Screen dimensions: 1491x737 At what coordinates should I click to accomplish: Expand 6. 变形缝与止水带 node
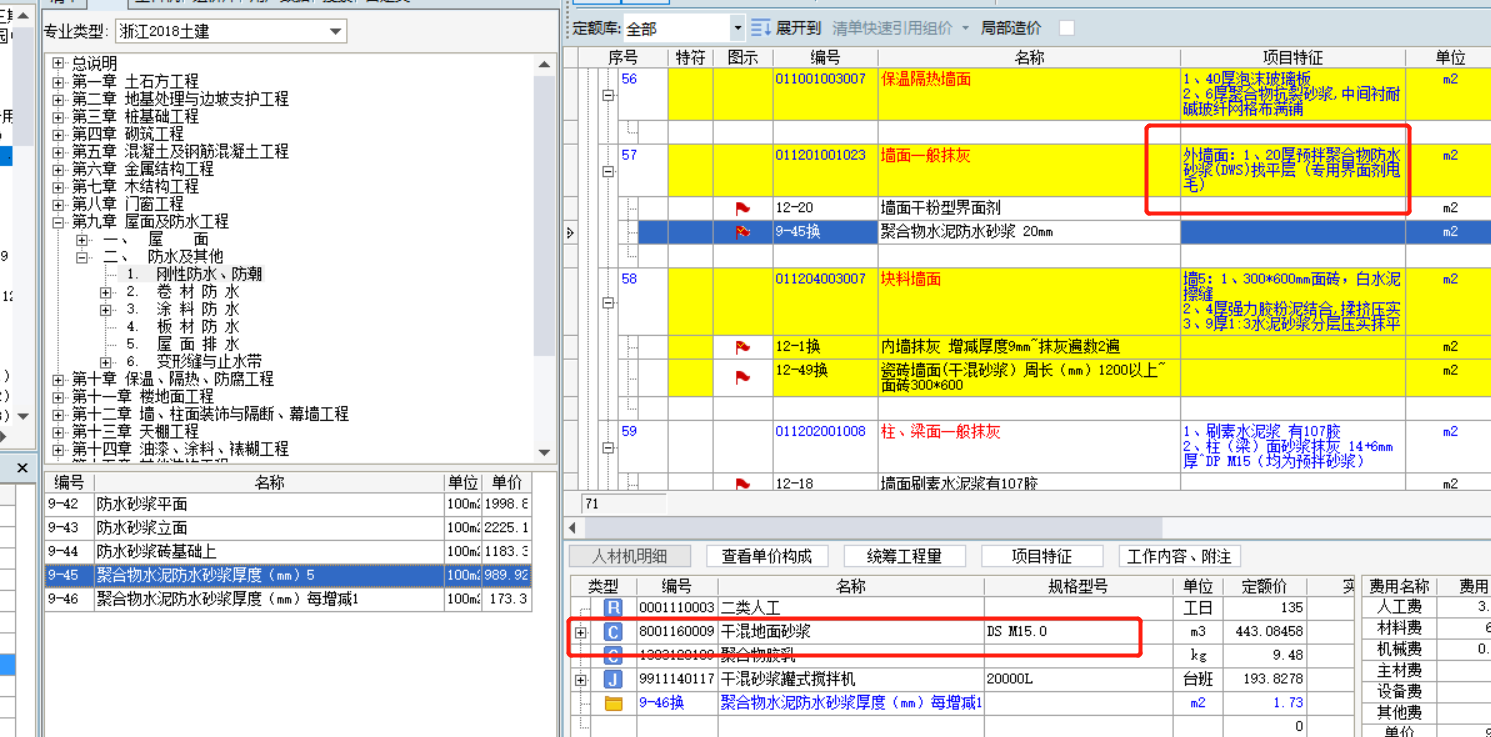click(106, 362)
